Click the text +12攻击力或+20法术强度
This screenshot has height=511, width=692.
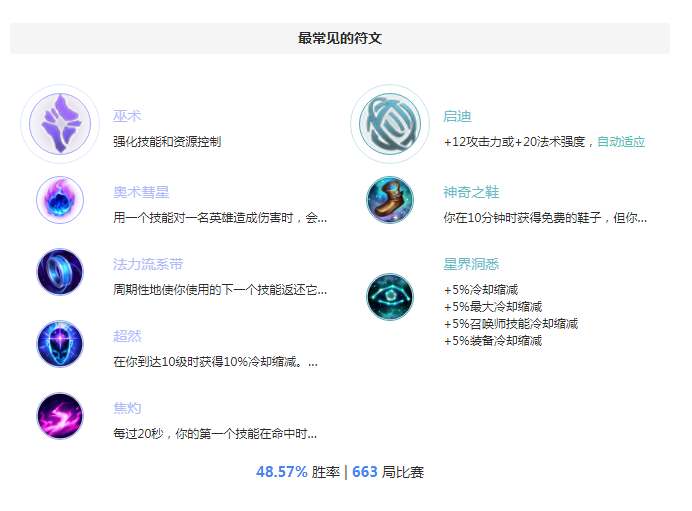[x=514, y=142]
